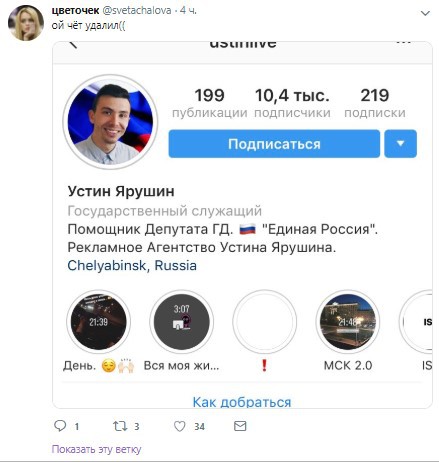Open the Вся моя жи... story highlight

tap(181, 322)
